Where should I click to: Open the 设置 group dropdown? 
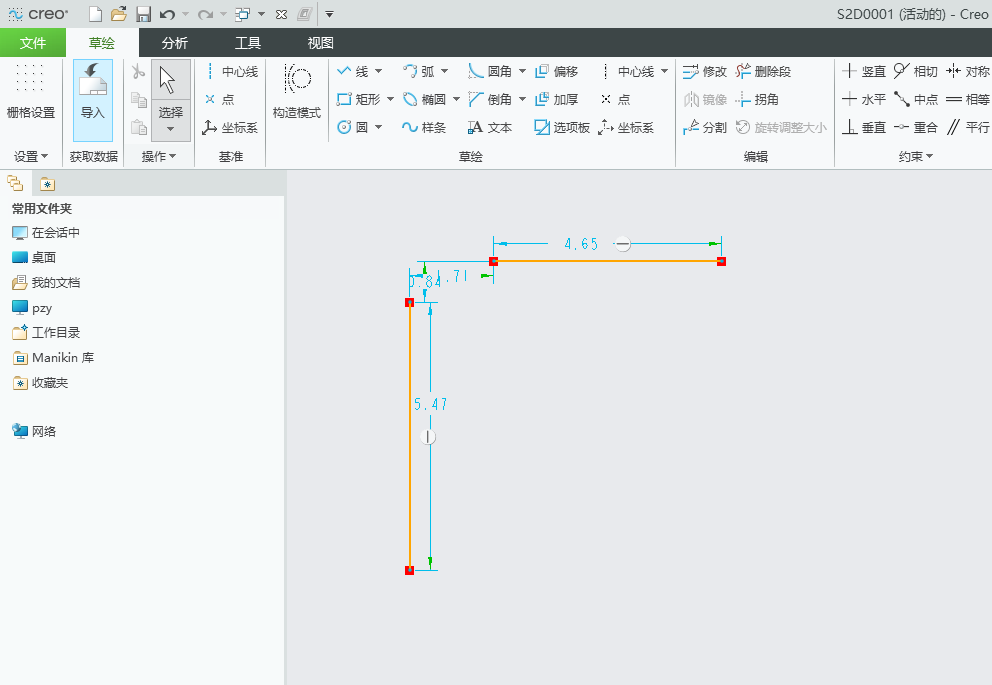(31, 156)
